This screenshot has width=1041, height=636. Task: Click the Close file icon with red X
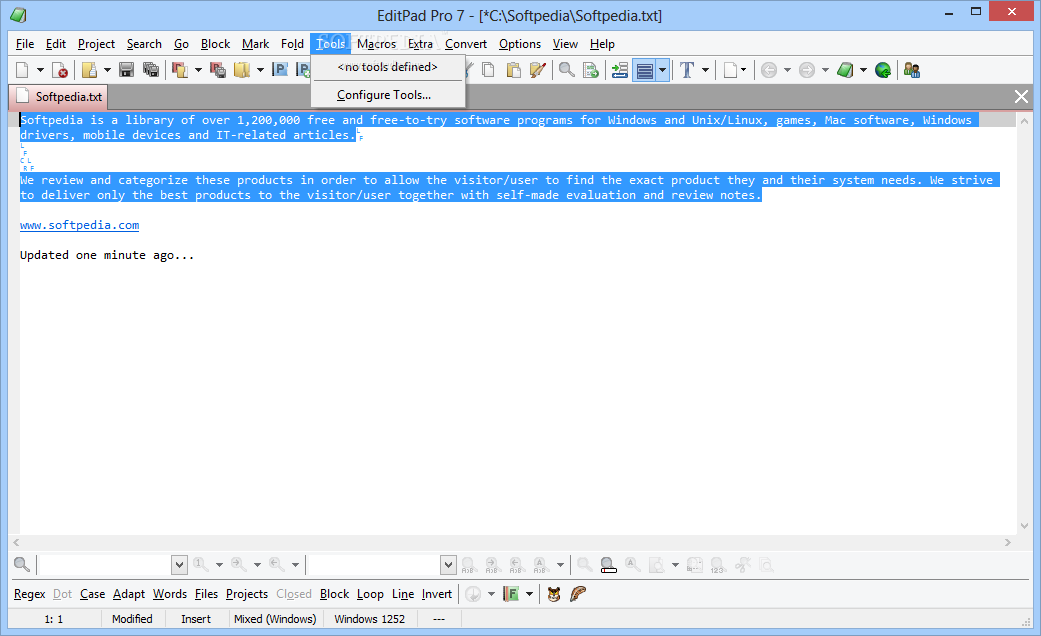(59, 70)
